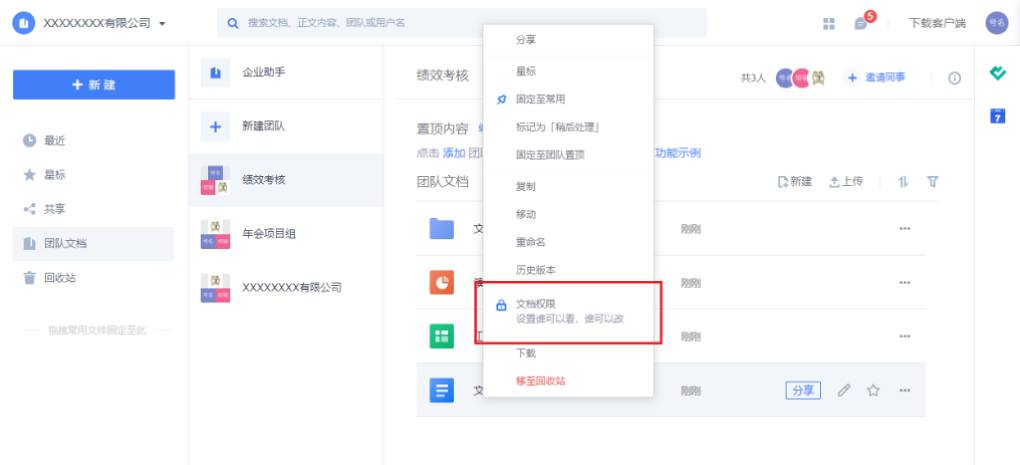Image resolution: width=1020 pixels, height=465 pixels.
Task: Open the green checkmark icon on right sidebar
Action: click(x=997, y=74)
